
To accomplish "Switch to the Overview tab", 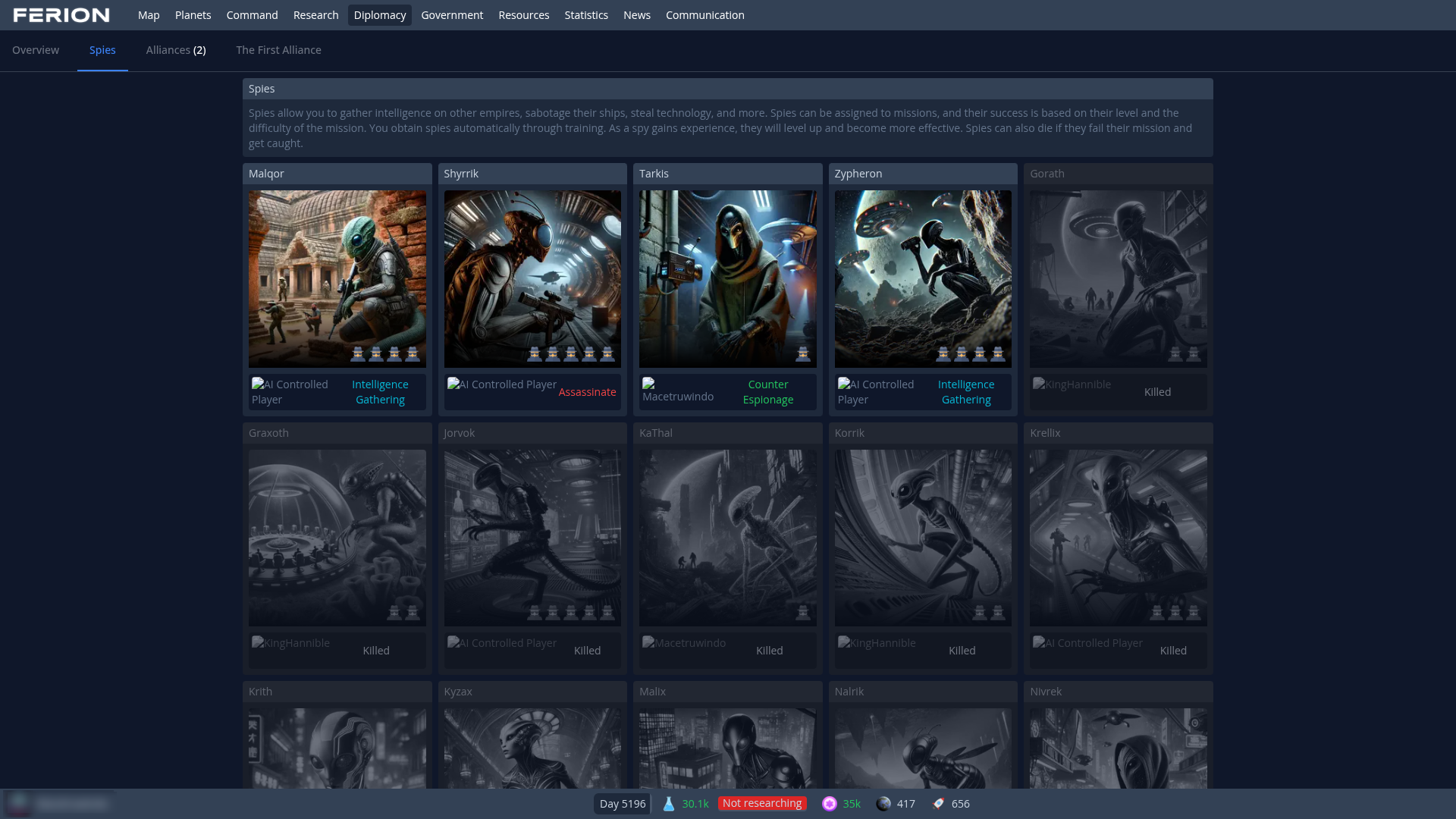I will coord(36,50).
